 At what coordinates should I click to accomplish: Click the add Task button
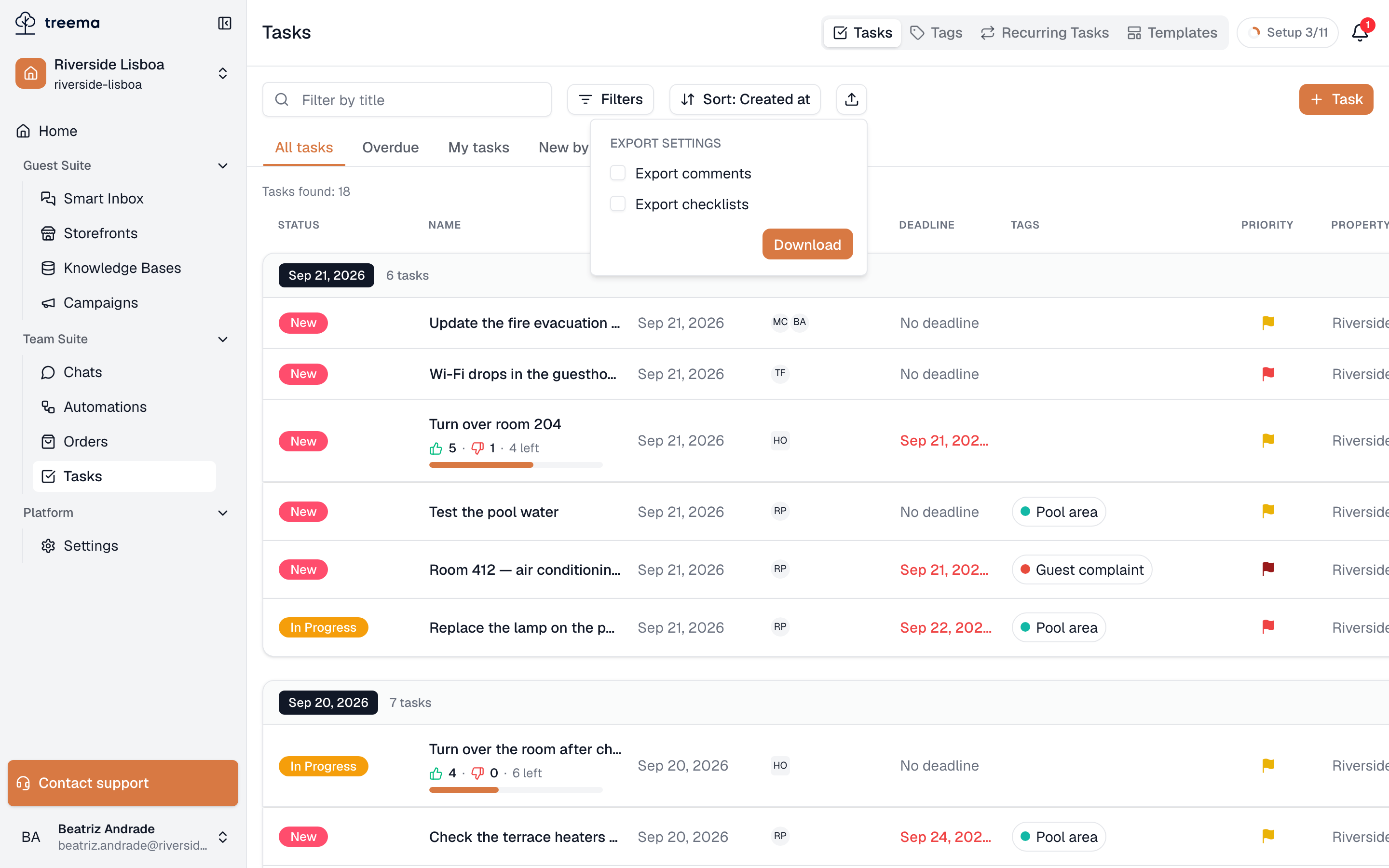tap(1335, 99)
